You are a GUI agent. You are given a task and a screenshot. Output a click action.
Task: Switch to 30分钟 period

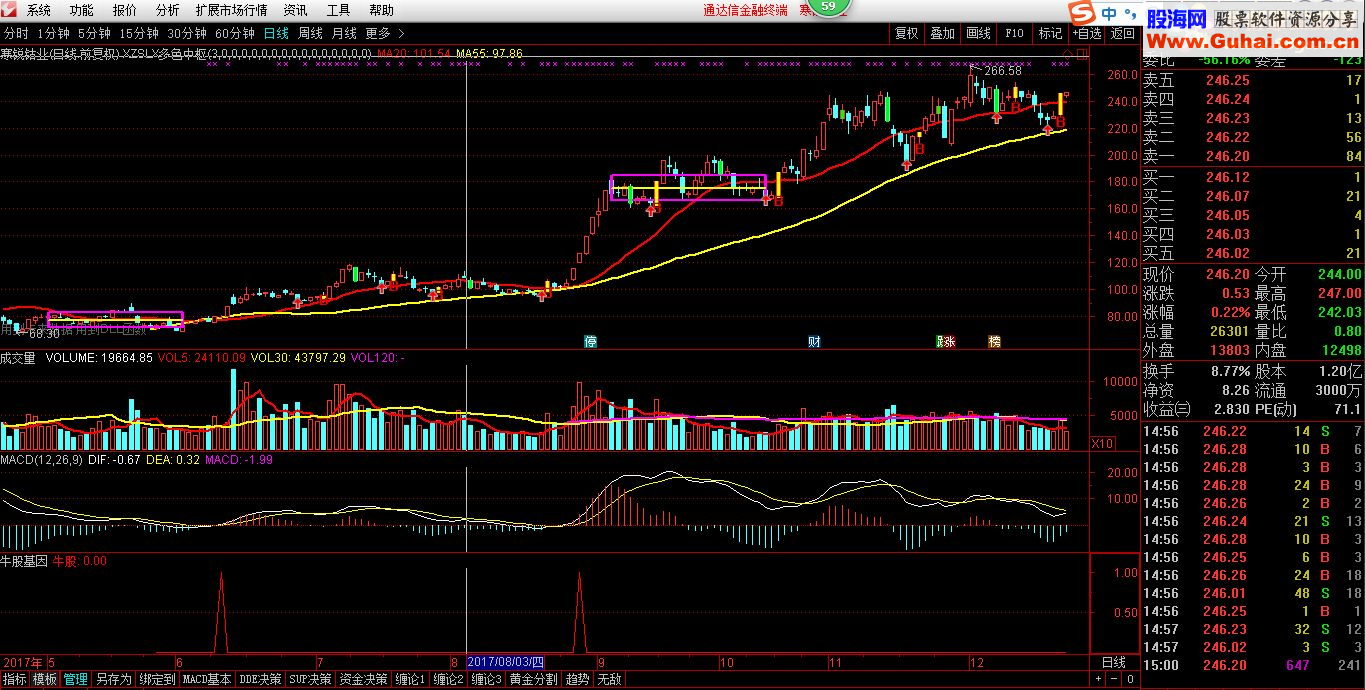[186, 33]
